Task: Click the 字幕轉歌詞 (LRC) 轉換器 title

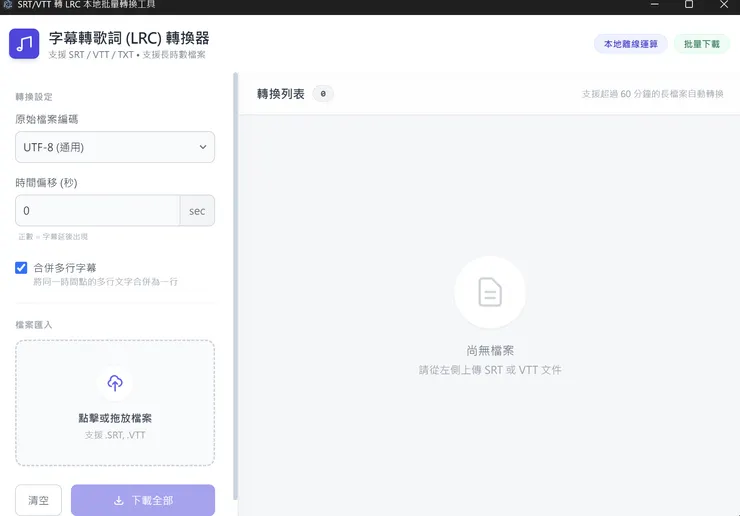Action: pos(129,38)
